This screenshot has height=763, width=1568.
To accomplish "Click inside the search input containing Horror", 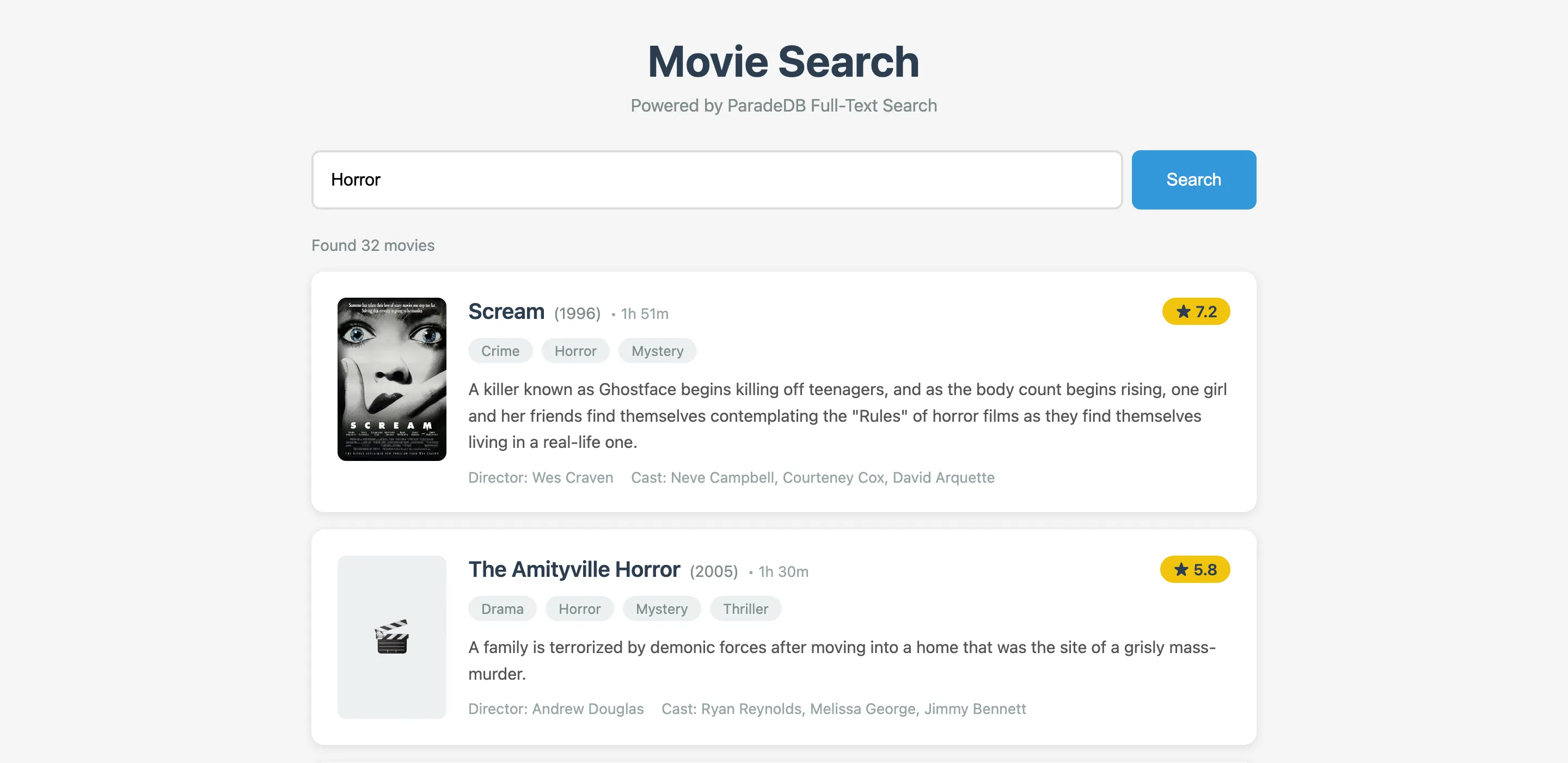I will tap(716, 180).
